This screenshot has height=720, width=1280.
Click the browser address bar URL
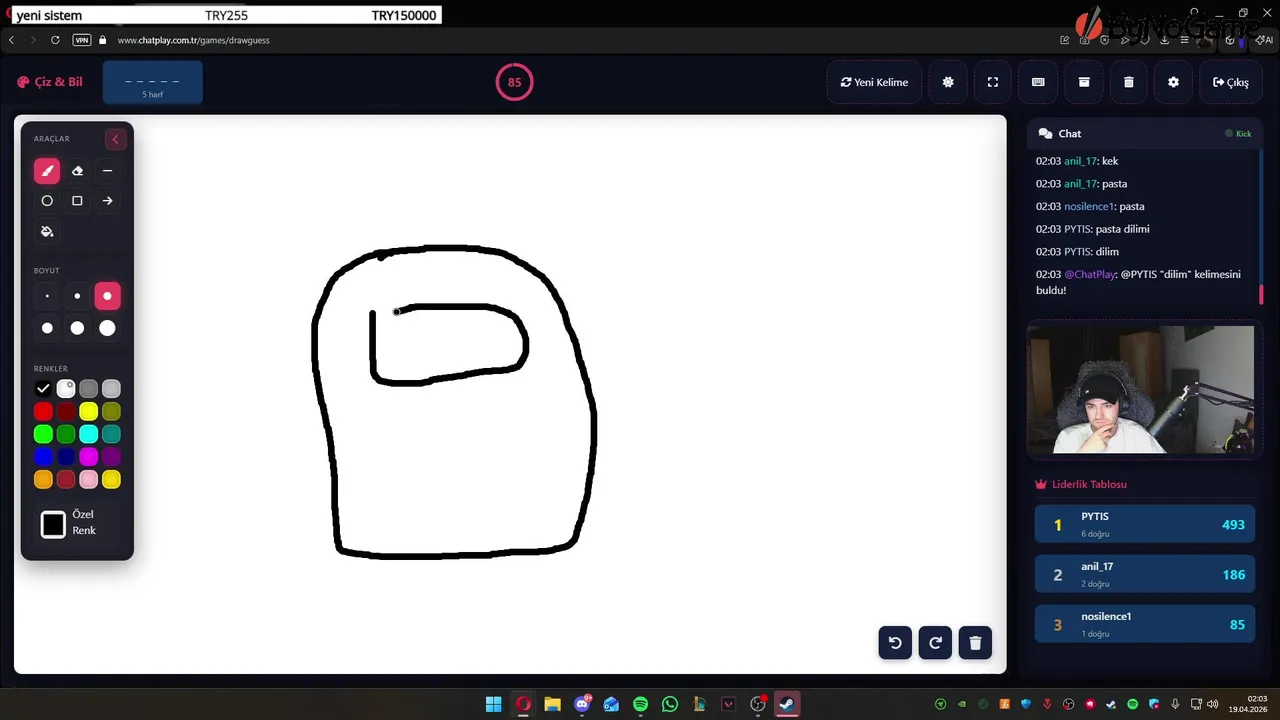coord(193,40)
